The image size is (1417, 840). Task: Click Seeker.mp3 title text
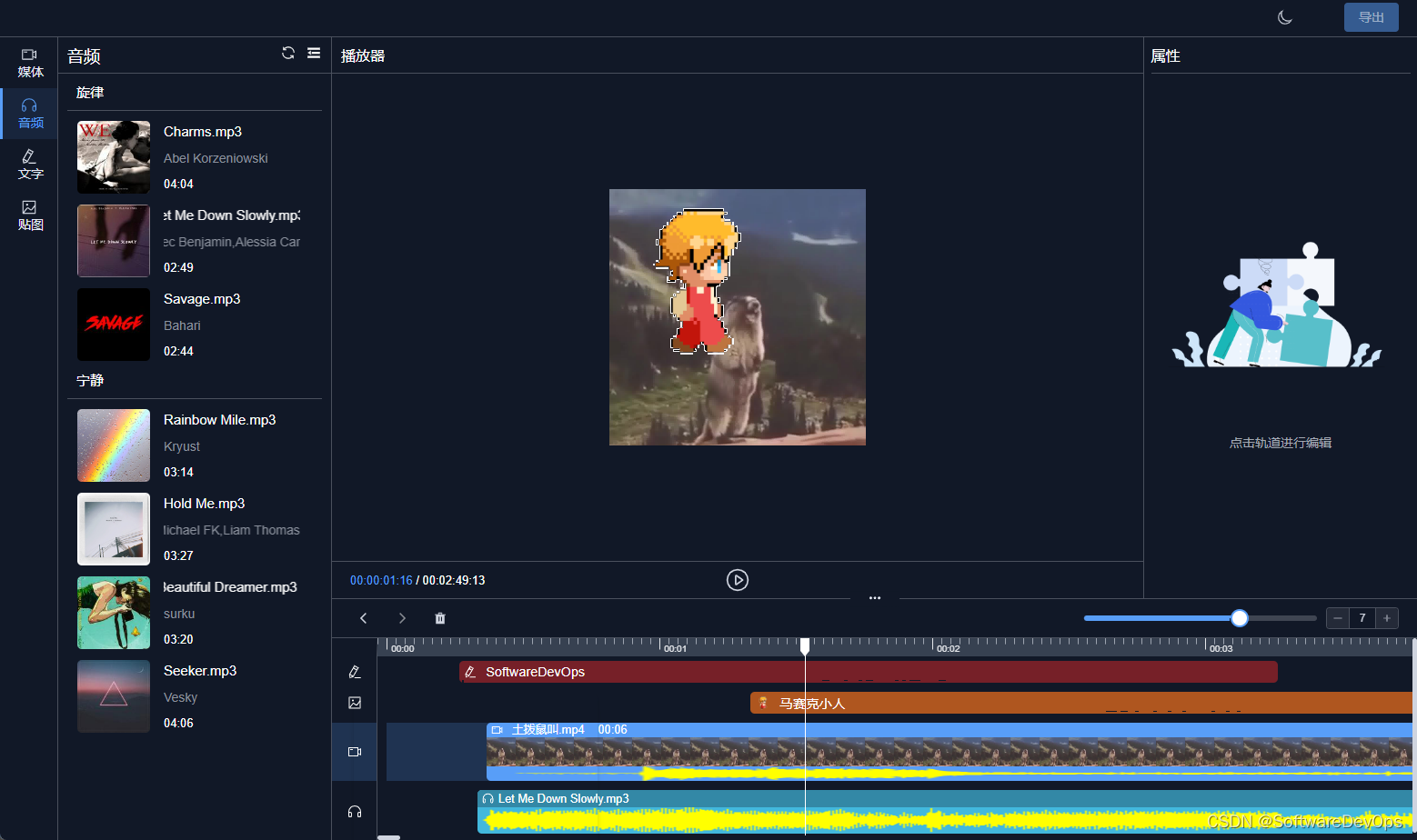pos(200,671)
